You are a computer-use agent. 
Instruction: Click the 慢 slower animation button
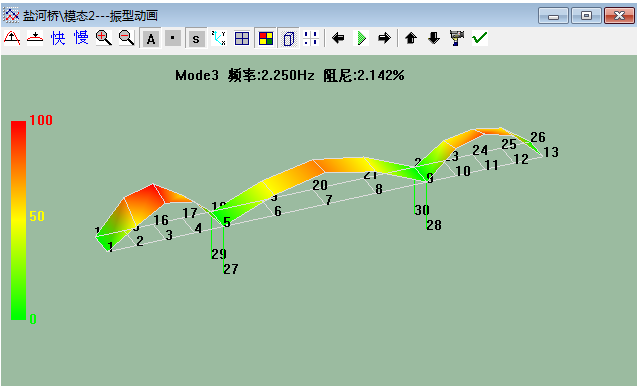coord(81,38)
